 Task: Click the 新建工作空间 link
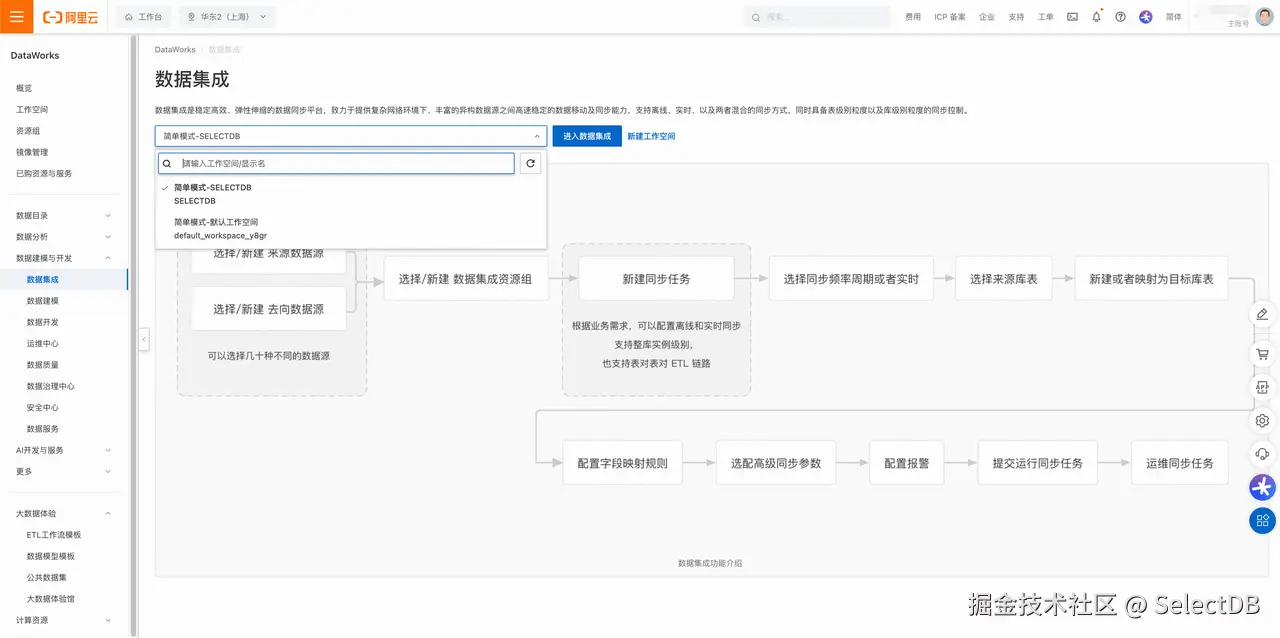click(x=651, y=136)
